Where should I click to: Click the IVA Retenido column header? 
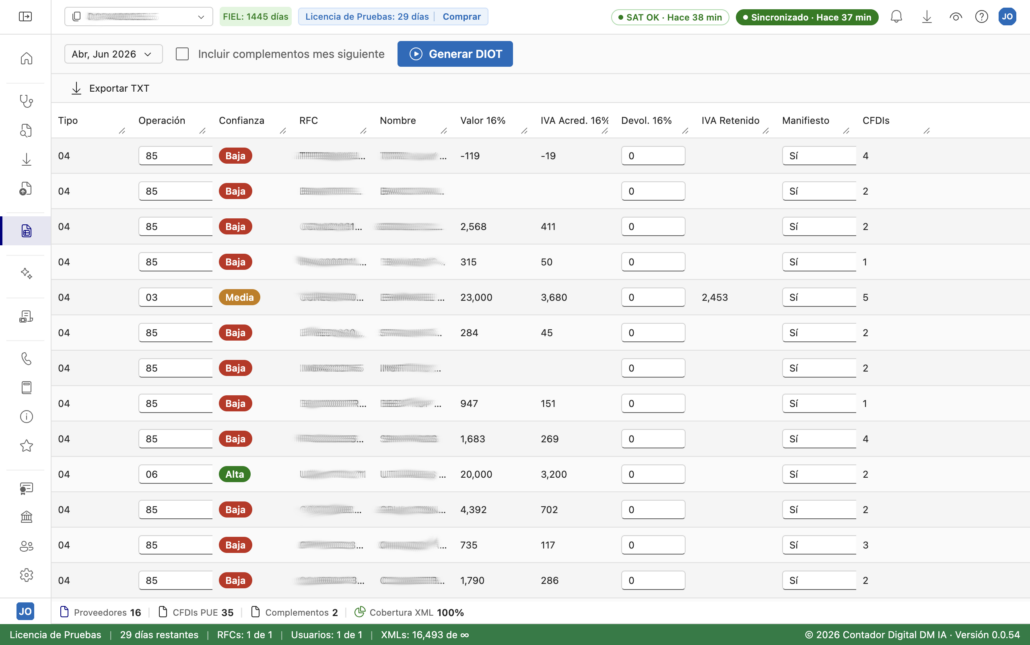(x=730, y=120)
